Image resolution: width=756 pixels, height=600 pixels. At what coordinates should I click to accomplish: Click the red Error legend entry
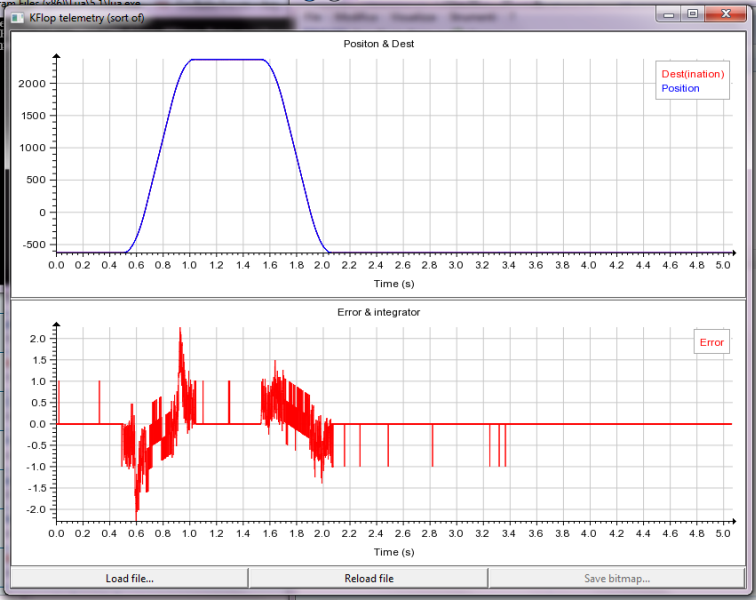pyautogui.click(x=711, y=342)
